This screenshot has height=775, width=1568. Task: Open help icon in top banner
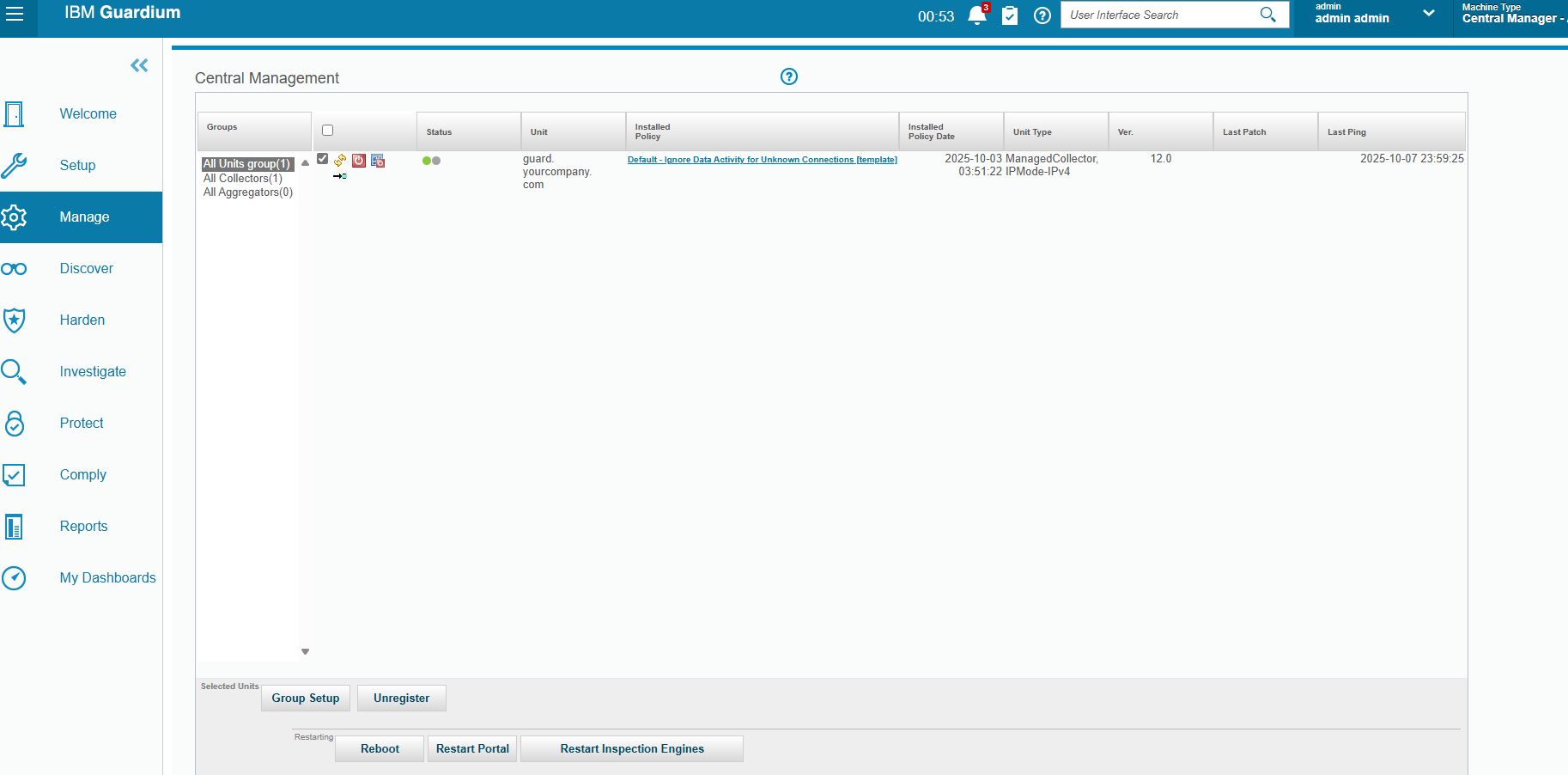(x=1042, y=15)
